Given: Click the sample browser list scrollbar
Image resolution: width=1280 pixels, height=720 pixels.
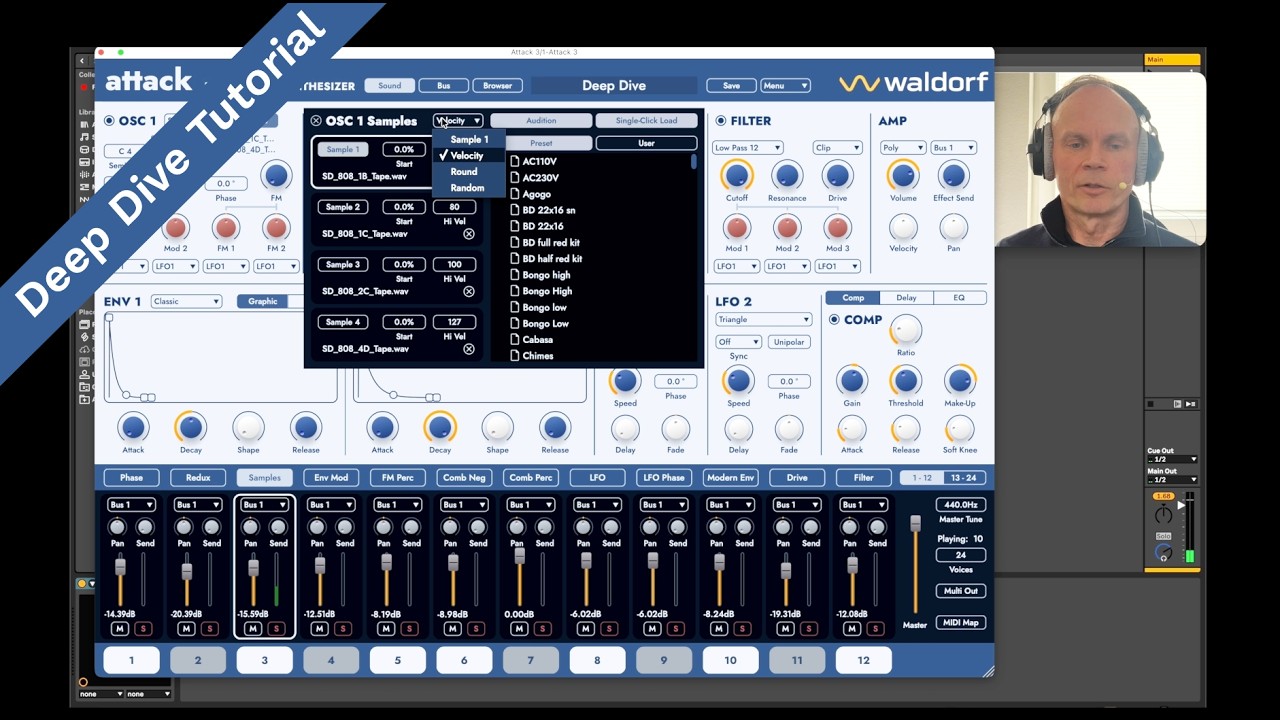Looking at the screenshot, I should pyautogui.click(x=694, y=163).
